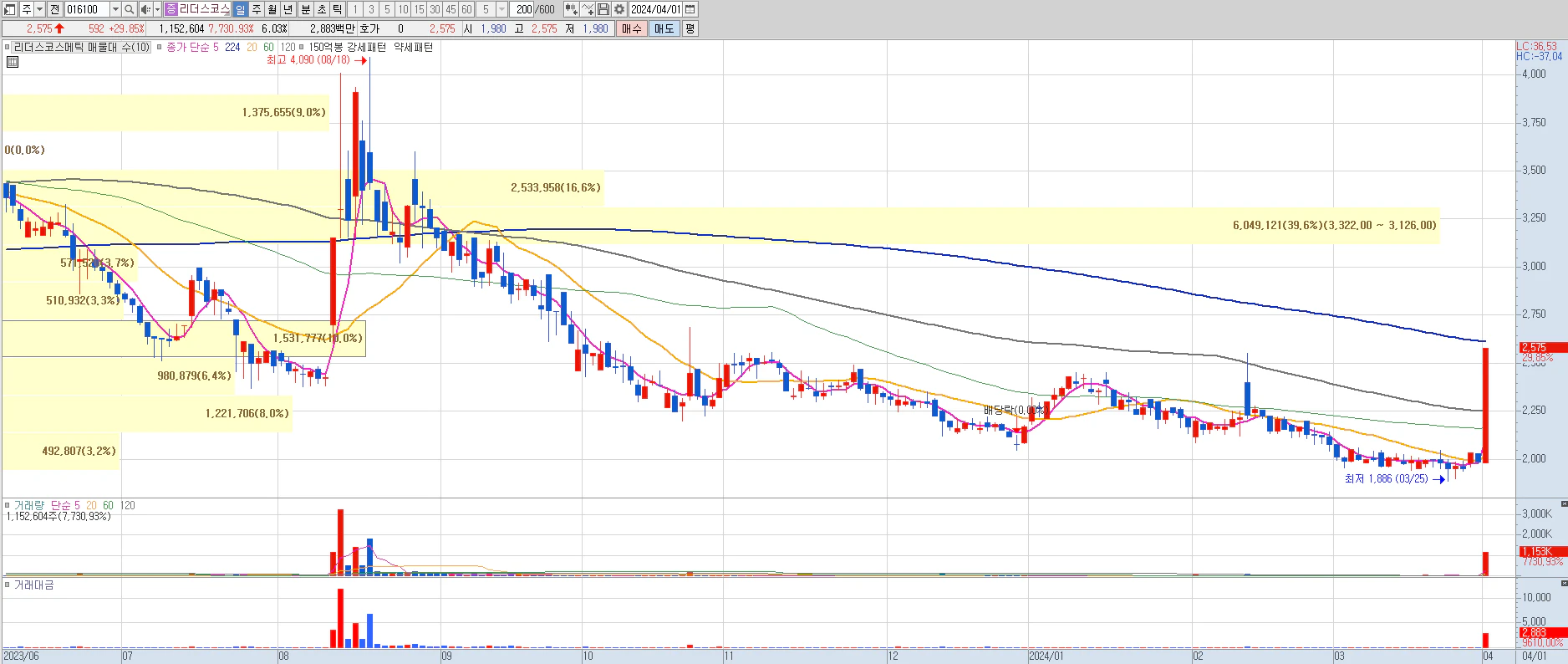1568x664 pixels.
Task: Switch to second 초 chart
Action: [x=321, y=9]
